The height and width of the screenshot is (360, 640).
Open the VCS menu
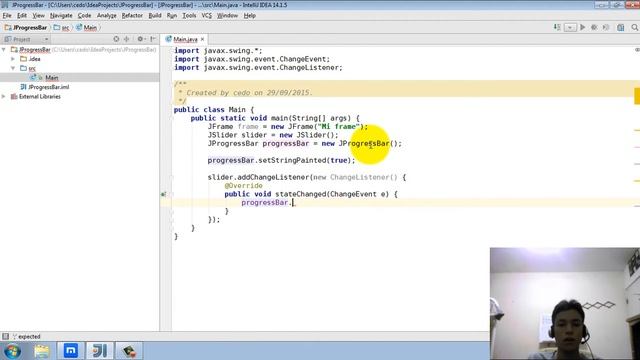pyautogui.click(x=207, y=16)
